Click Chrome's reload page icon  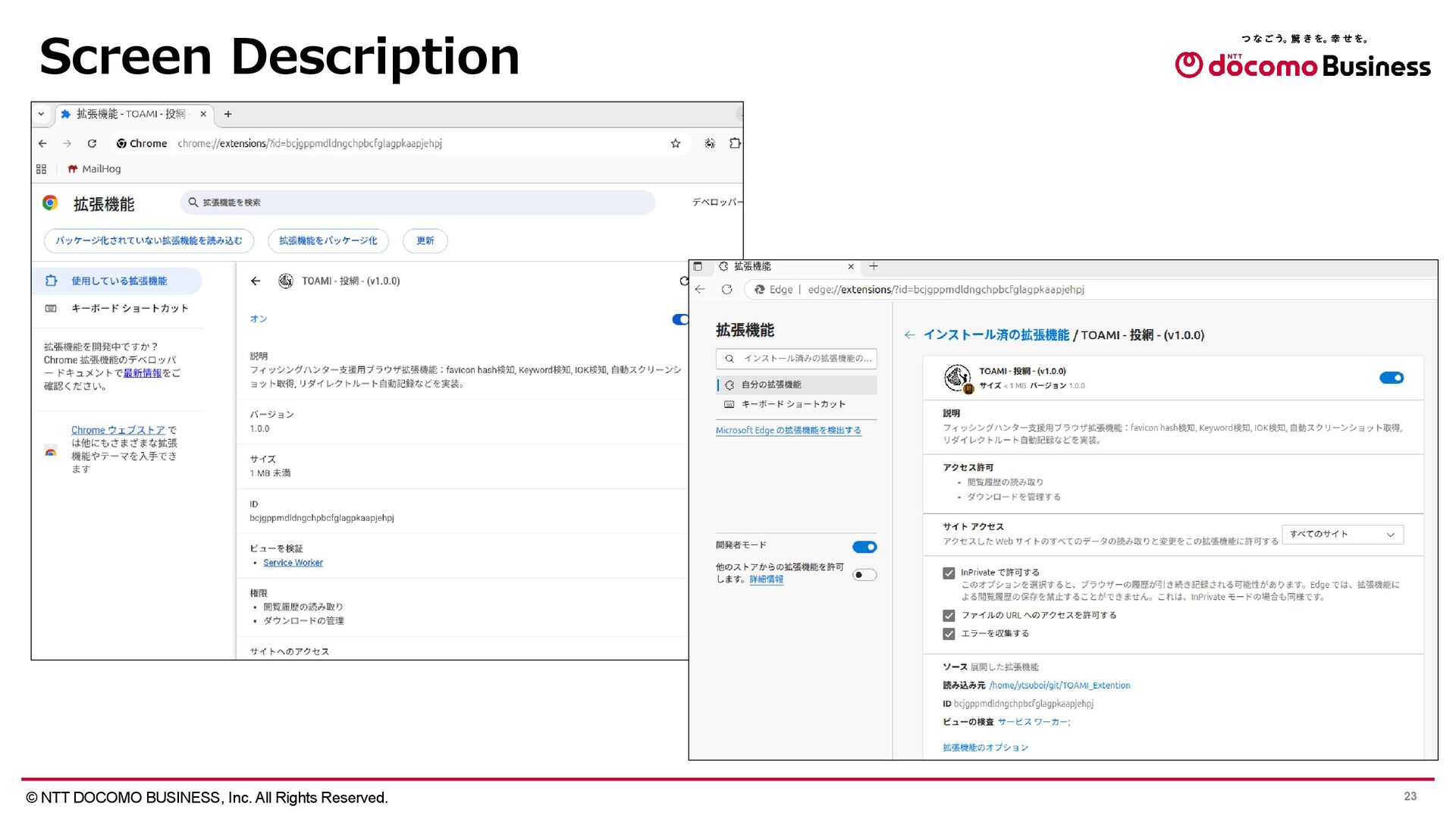pyautogui.click(x=92, y=143)
